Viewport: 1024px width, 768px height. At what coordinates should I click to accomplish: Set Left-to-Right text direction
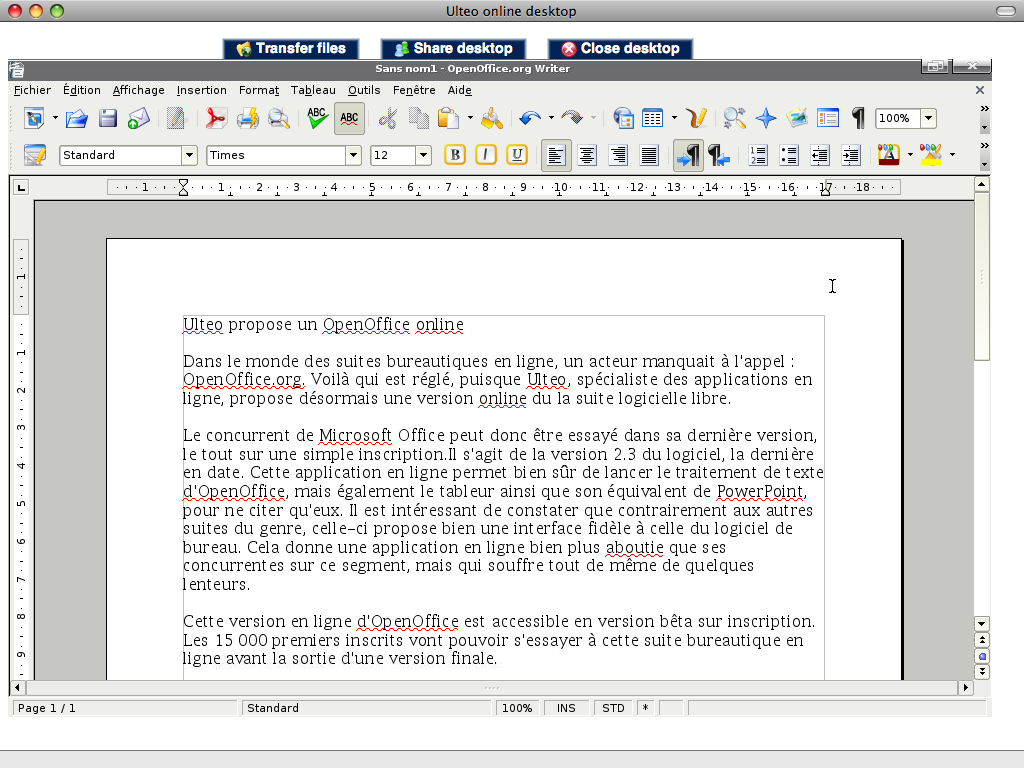[x=688, y=155]
